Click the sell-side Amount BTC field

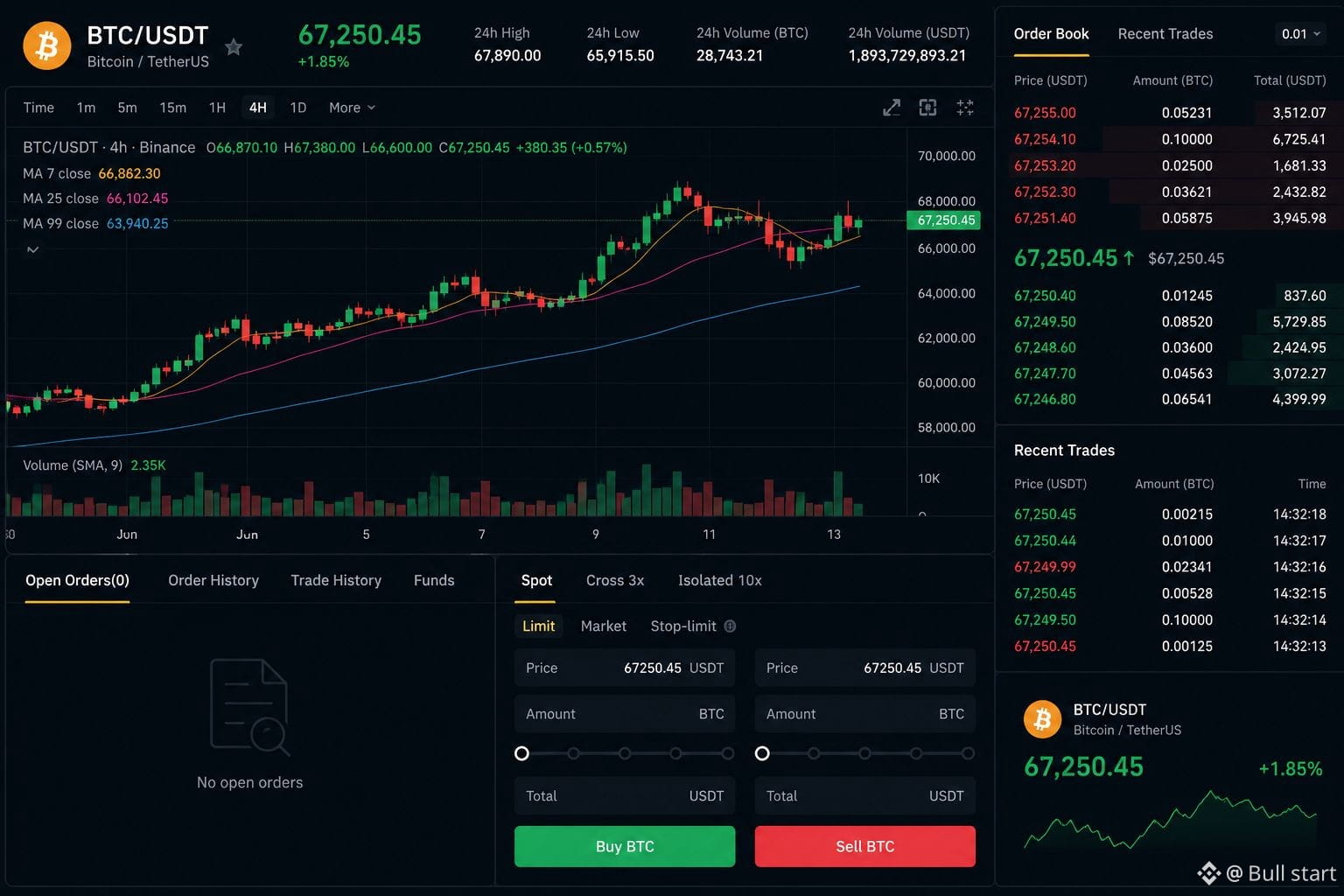[865, 714]
